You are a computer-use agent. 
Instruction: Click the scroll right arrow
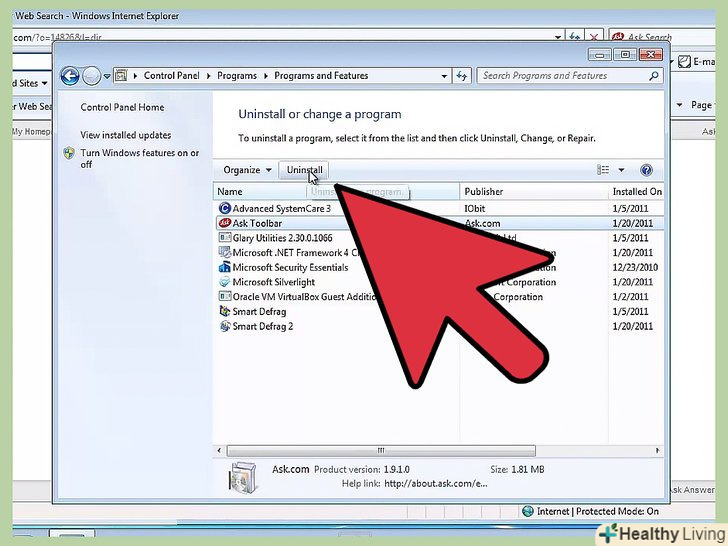coord(657,450)
